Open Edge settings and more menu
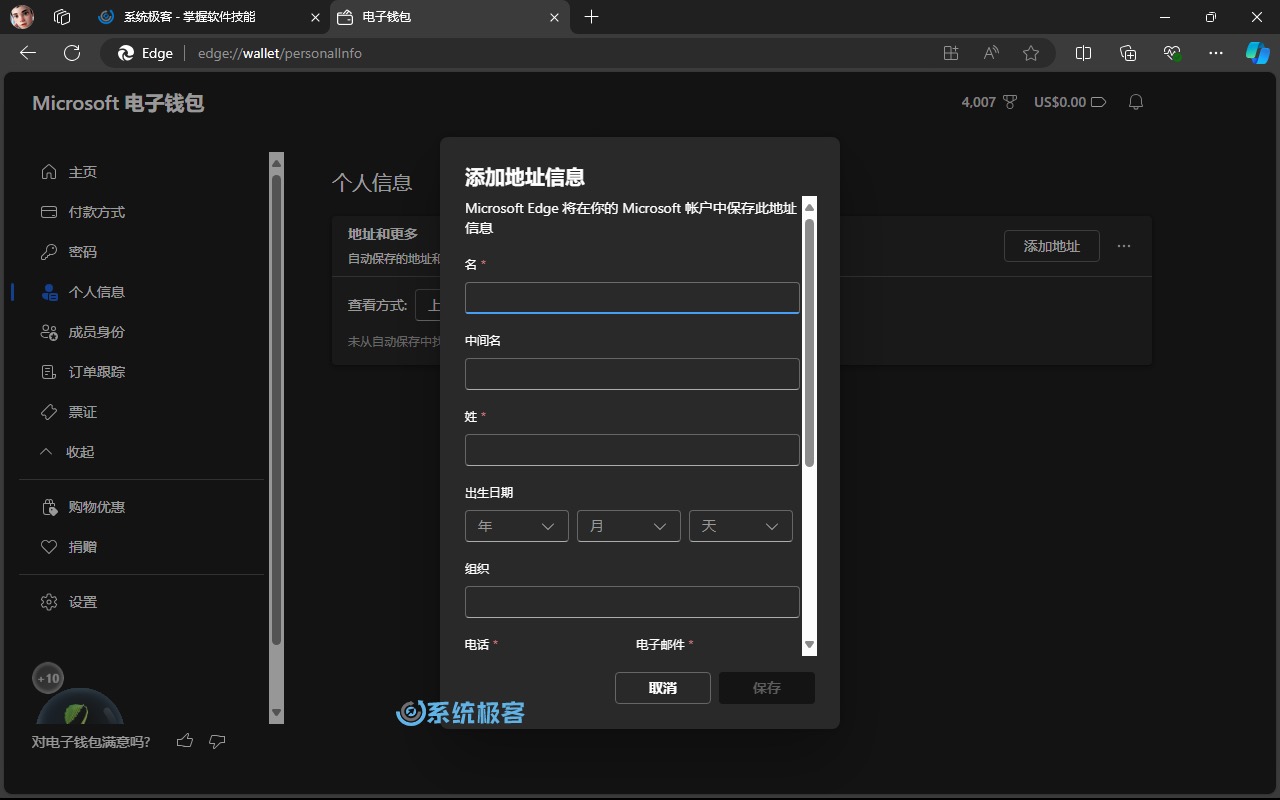 [x=1216, y=53]
